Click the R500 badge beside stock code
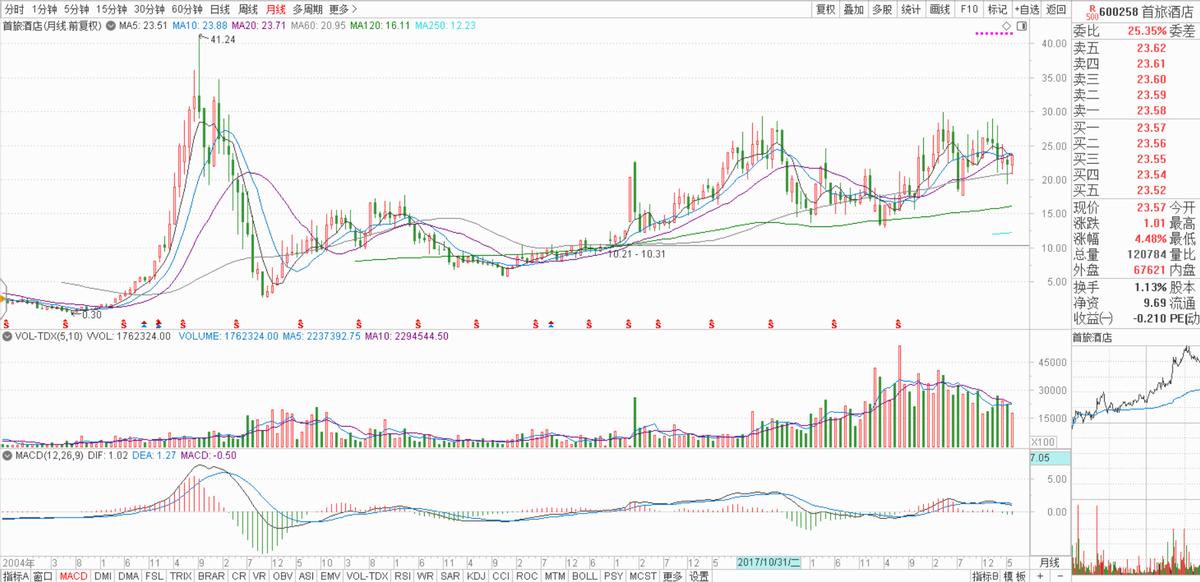The height and width of the screenshot is (582, 1200). (1092, 10)
